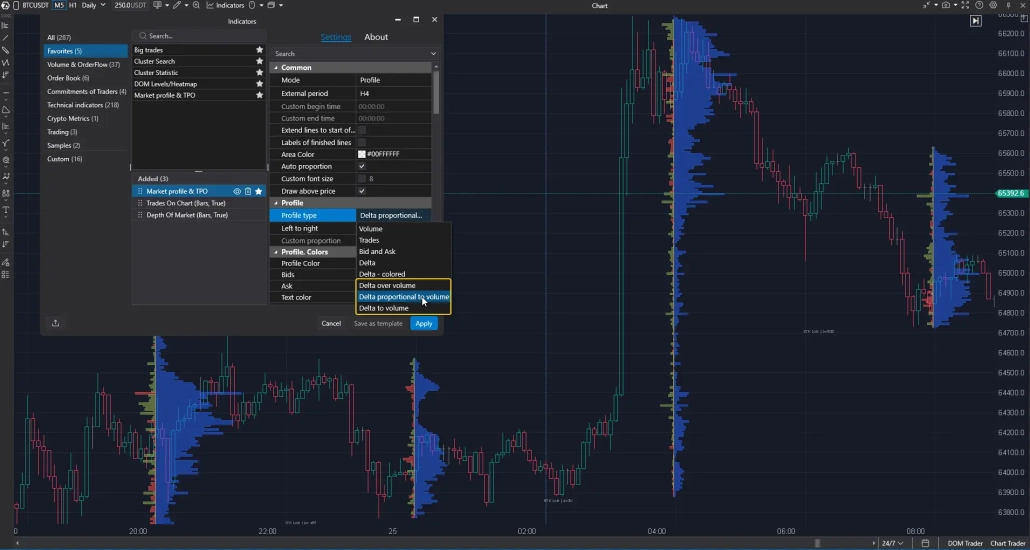Screen dimensions: 1030x550
Task: Click the hexagon settings icon top right
Action: coord(993,5)
